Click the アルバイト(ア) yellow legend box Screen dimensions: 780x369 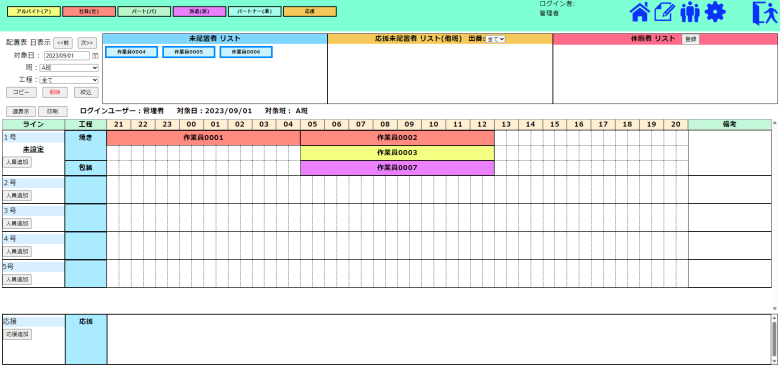pyautogui.click(x=34, y=11)
